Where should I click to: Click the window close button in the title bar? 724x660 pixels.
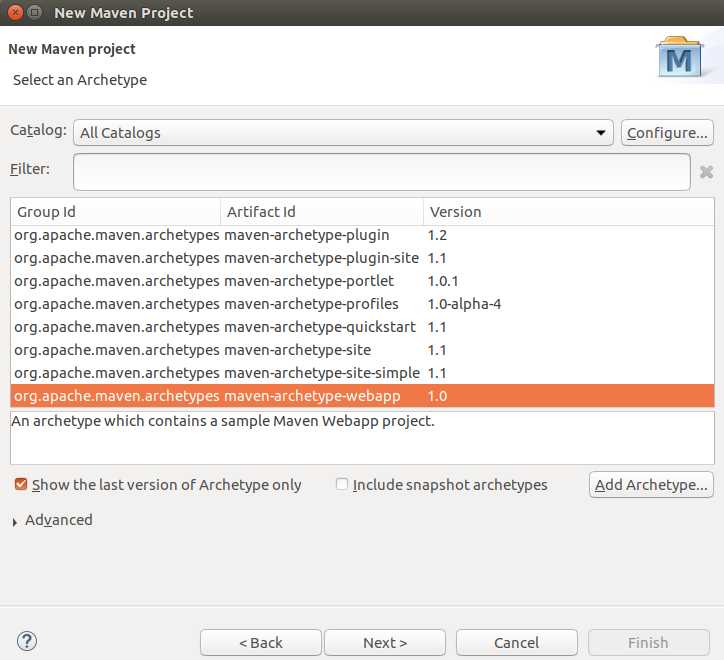pos(15,12)
